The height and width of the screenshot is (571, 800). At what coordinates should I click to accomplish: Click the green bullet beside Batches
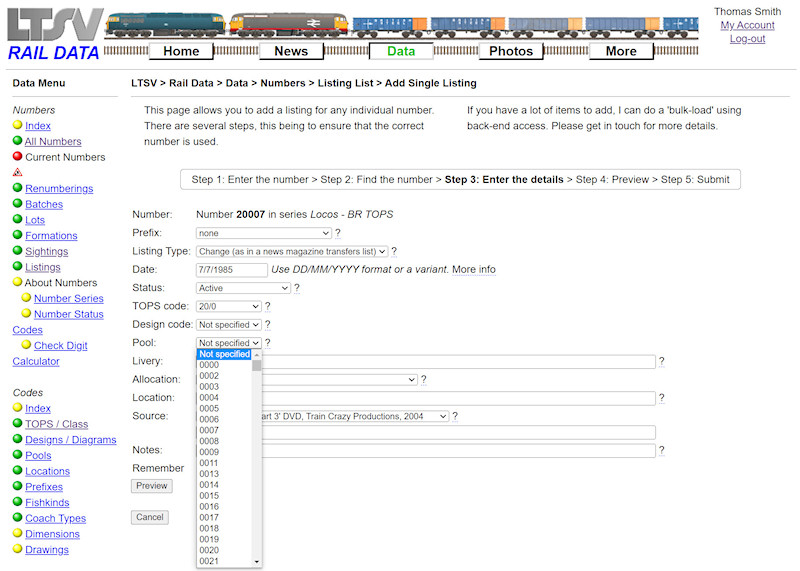coord(17,204)
